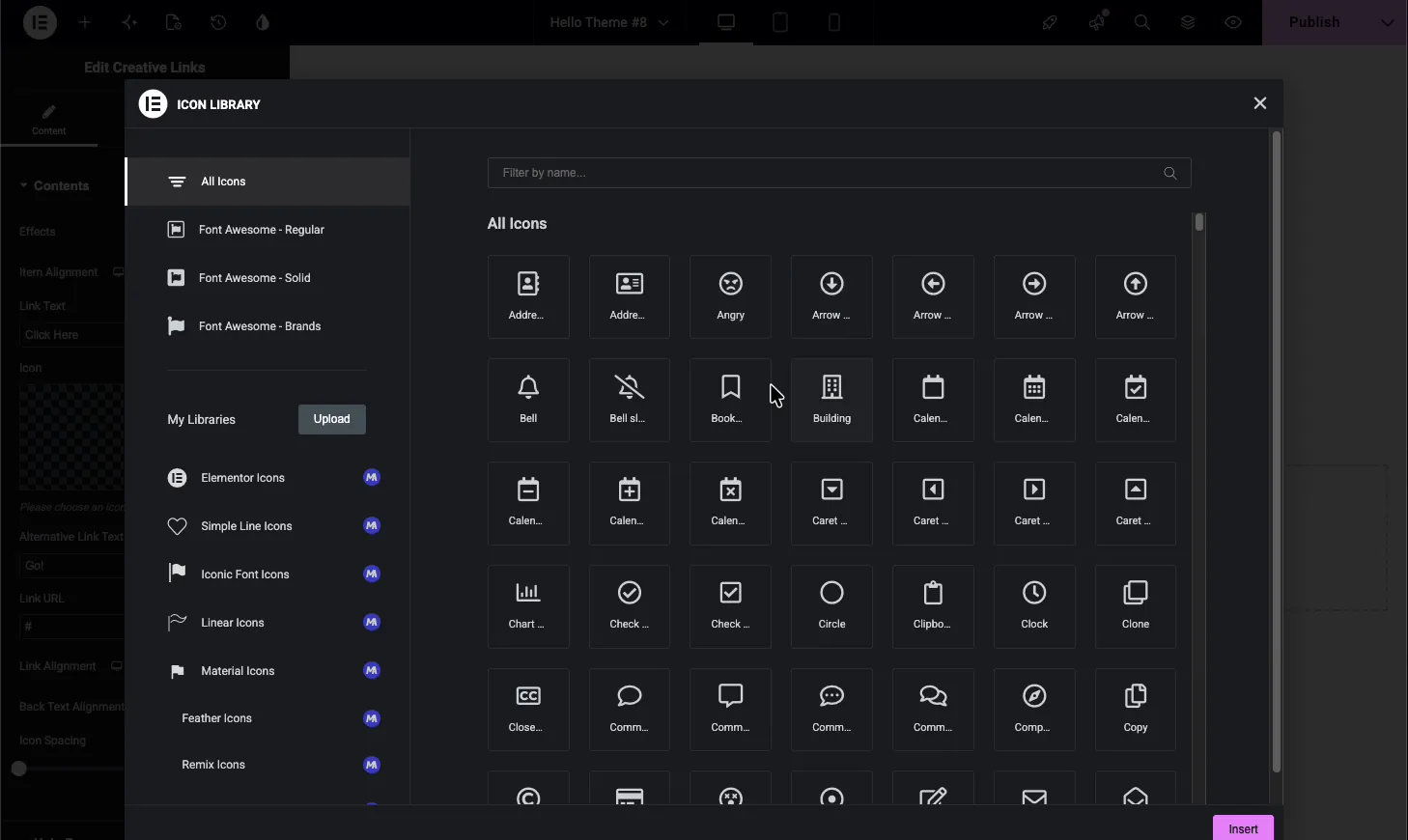Open the revision history icon
This screenshot has height=840, width=1408.
tap(218, 22)
